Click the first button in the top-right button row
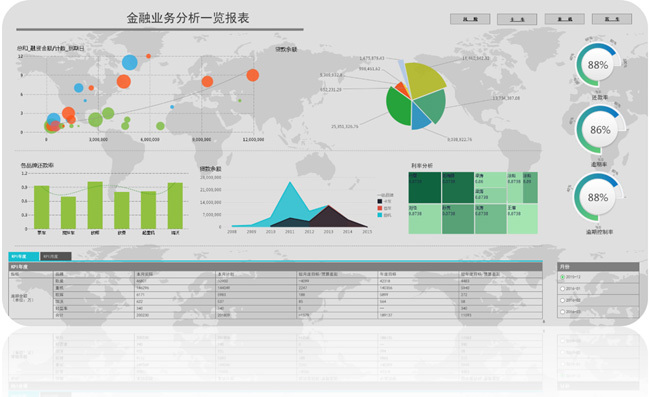 point(470,19)
